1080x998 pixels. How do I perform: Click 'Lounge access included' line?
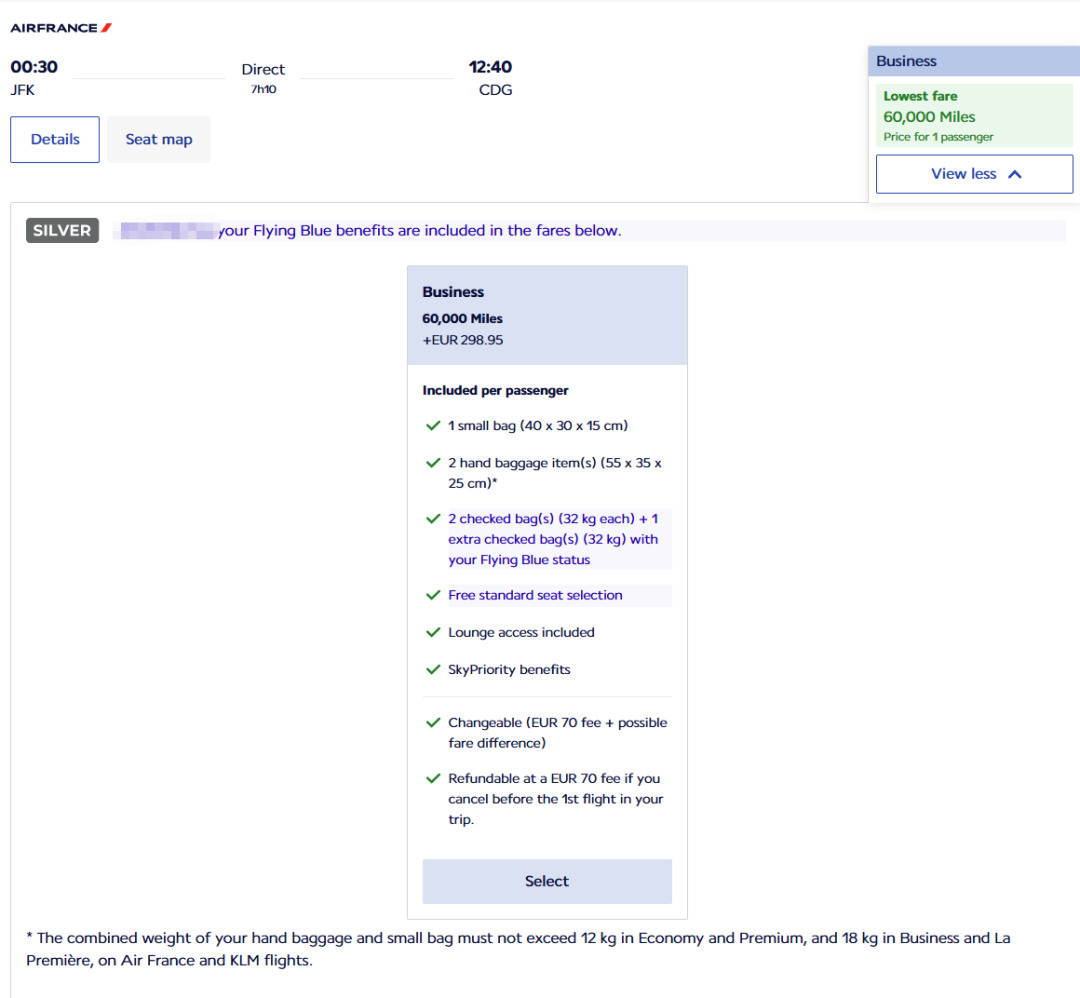point(521,632)
